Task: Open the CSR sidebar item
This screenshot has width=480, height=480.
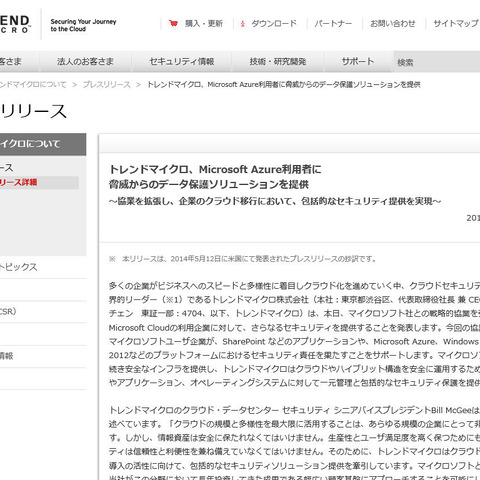Action: [x=8, y=311]
